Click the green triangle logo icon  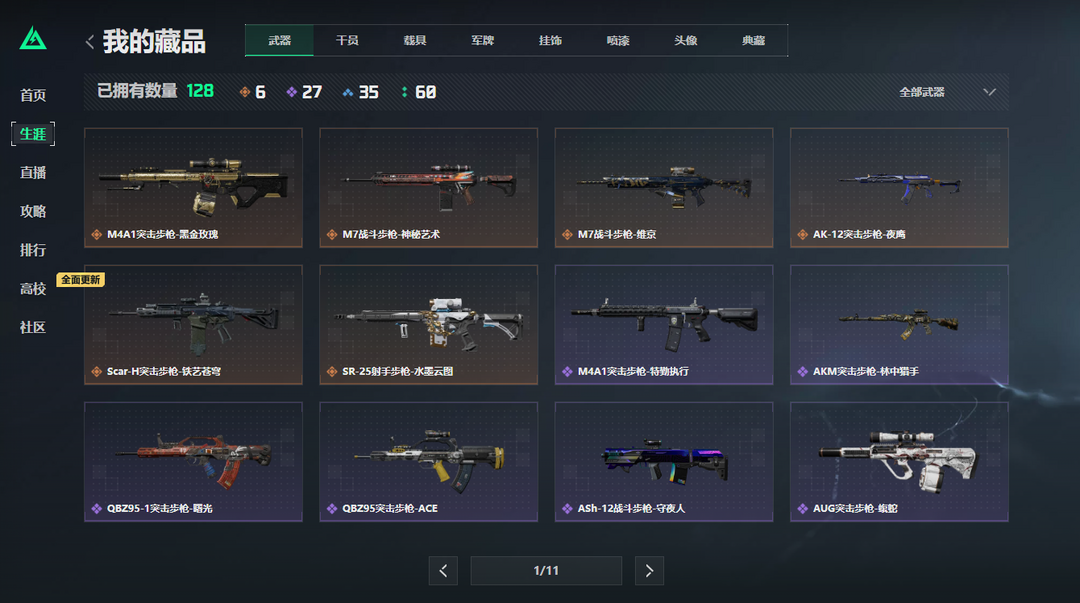click(33, 39)
